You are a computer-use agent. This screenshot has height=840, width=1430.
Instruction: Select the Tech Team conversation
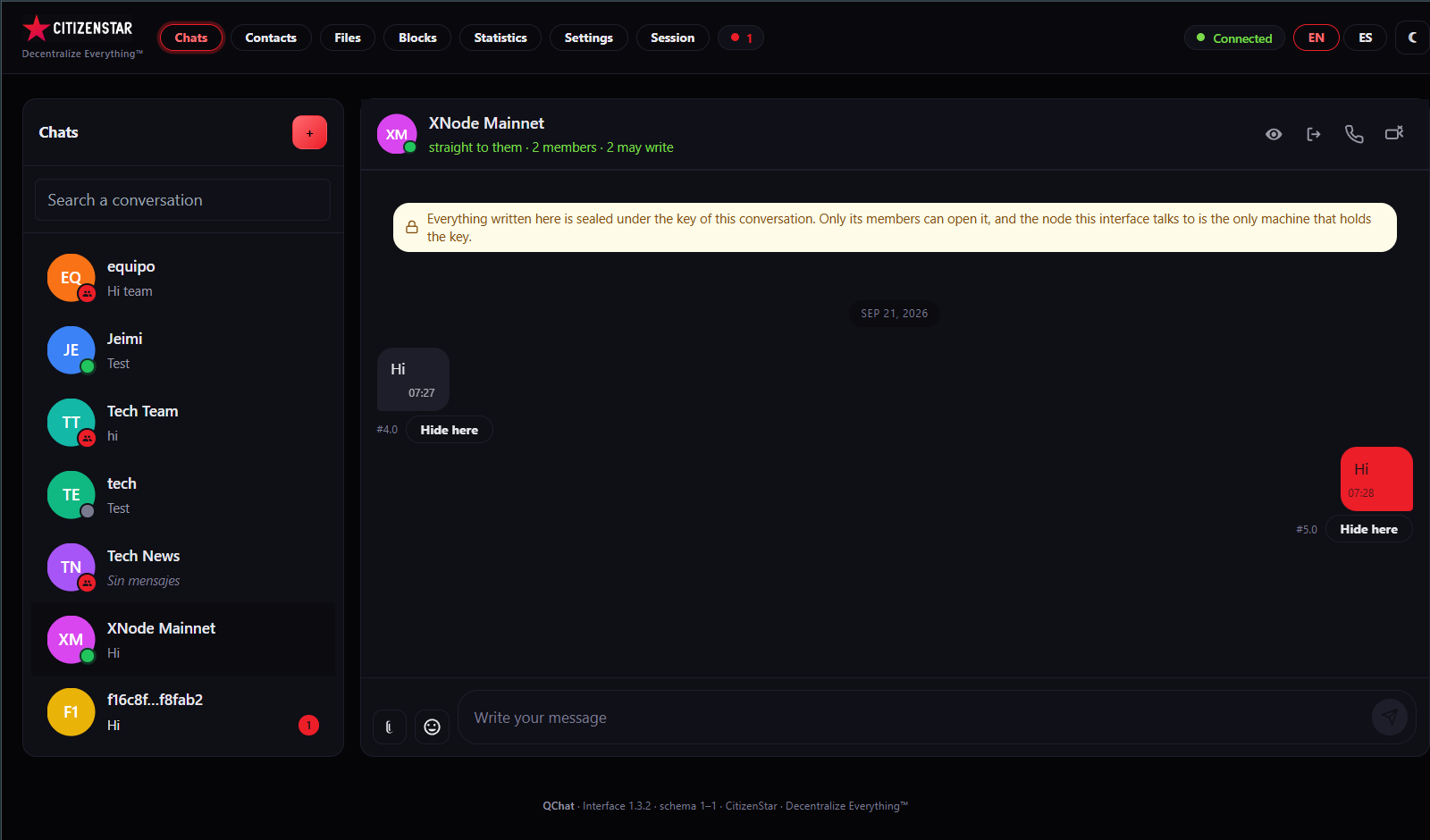click(183, 423)
